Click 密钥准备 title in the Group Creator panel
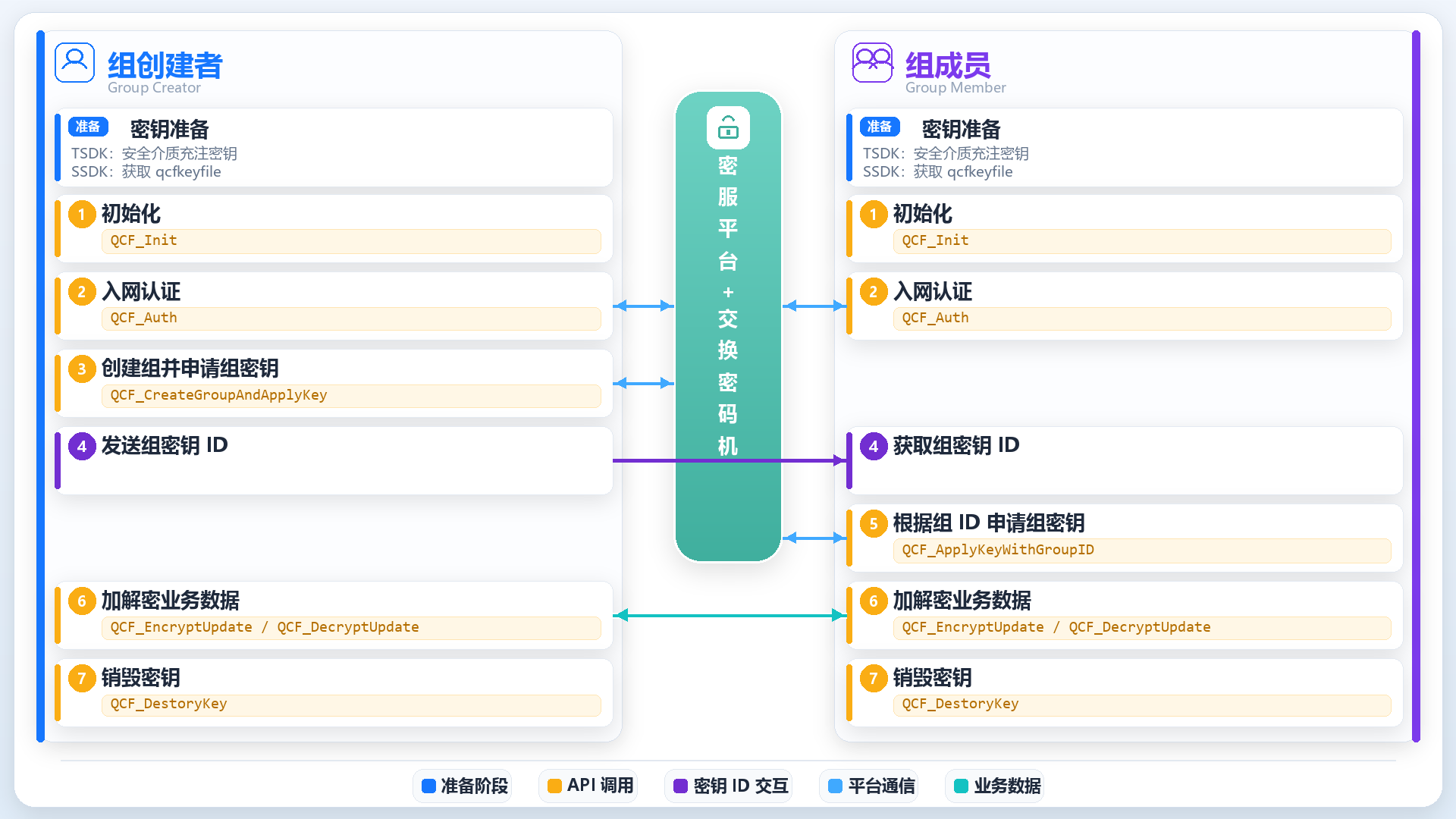Image resolution: width=1456 pixels, height=819 pixels. pos(169,129)
